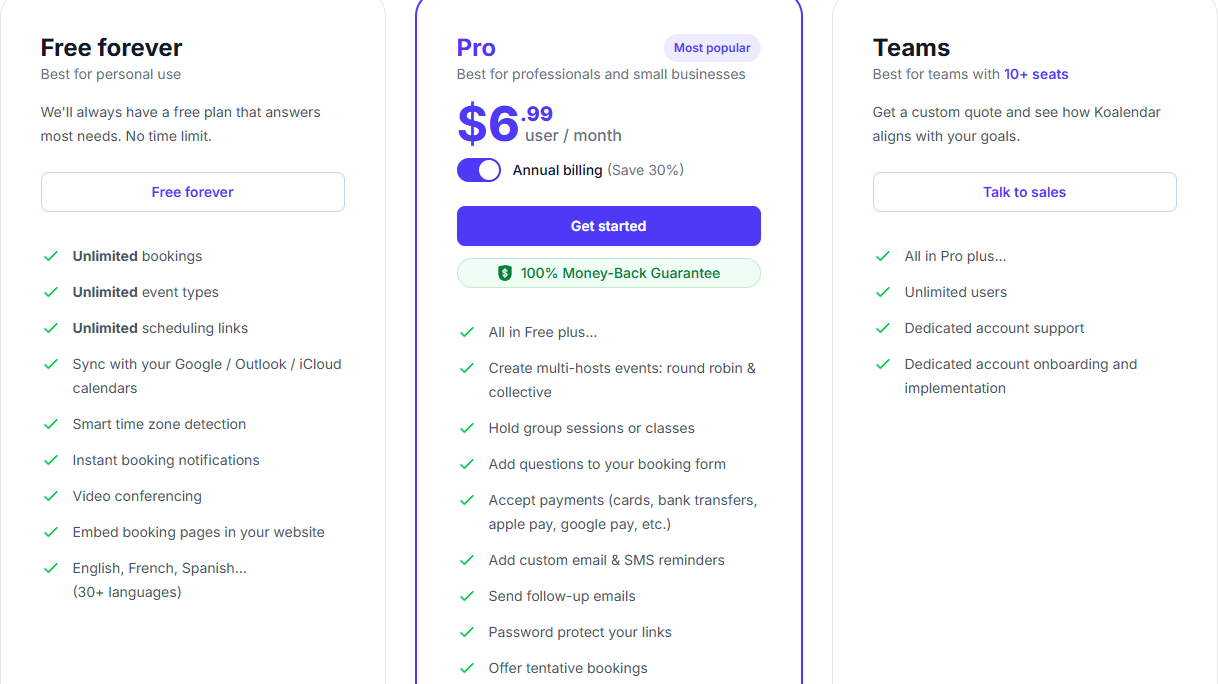
Task: Click checkmark beside Dedicated account support
Action: click(883, 328)
